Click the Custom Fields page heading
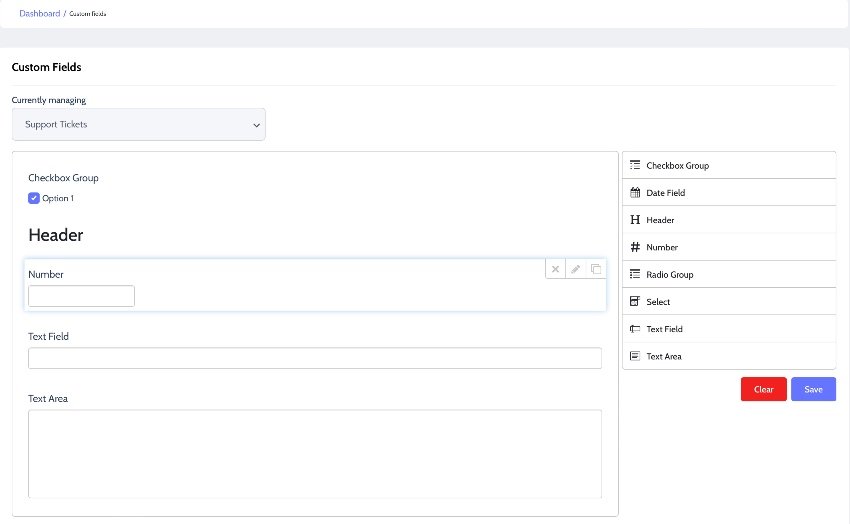850x524 pixels. (47, 67)
